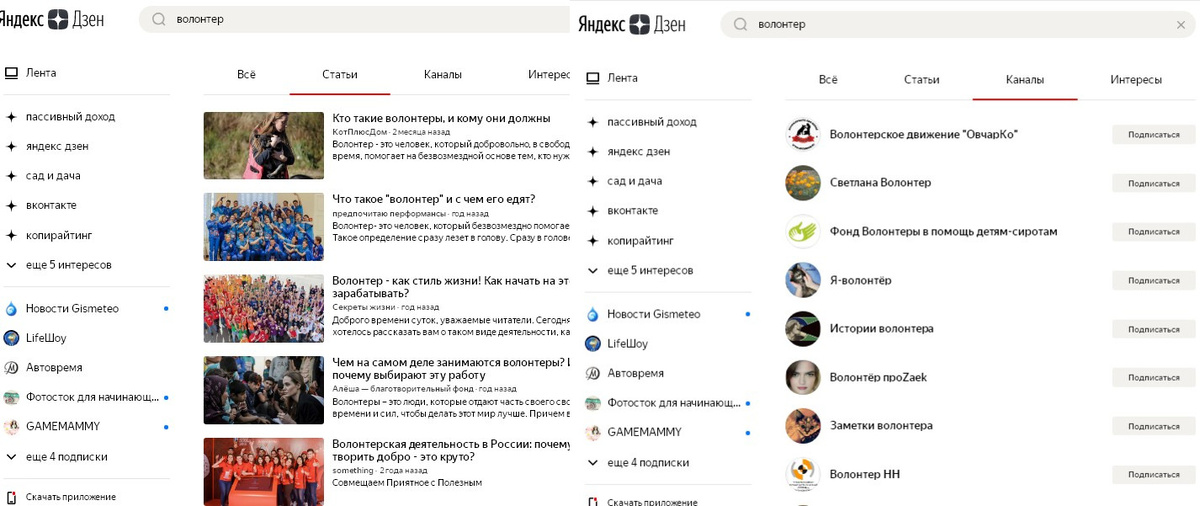Open article 'Что такое "волонтер" и с чем его едят?'
The image size is (1200, 506).
[x=433, y=199]
